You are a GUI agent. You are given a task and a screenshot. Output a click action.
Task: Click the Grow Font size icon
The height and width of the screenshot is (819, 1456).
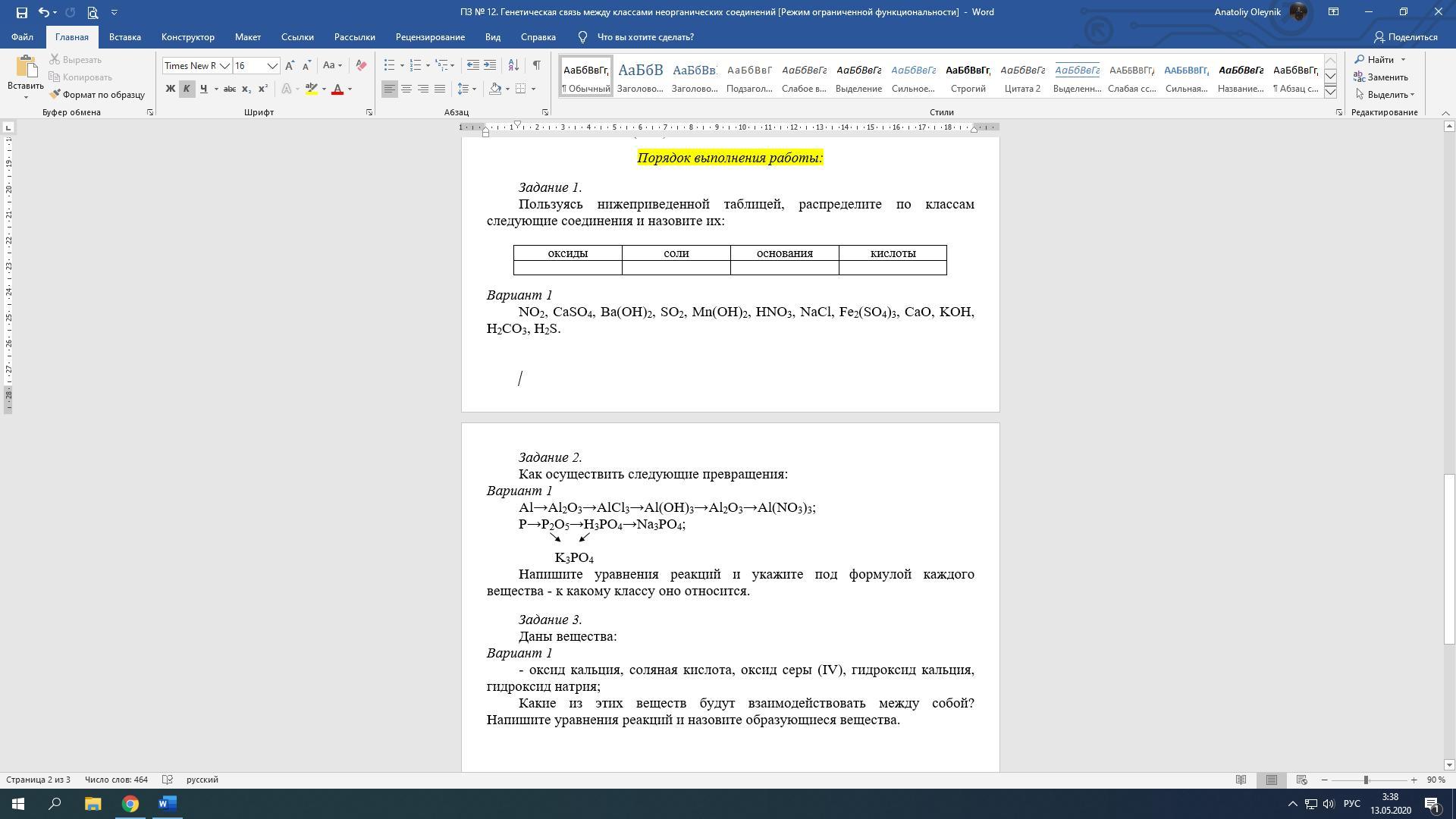(x=290, y=66)
